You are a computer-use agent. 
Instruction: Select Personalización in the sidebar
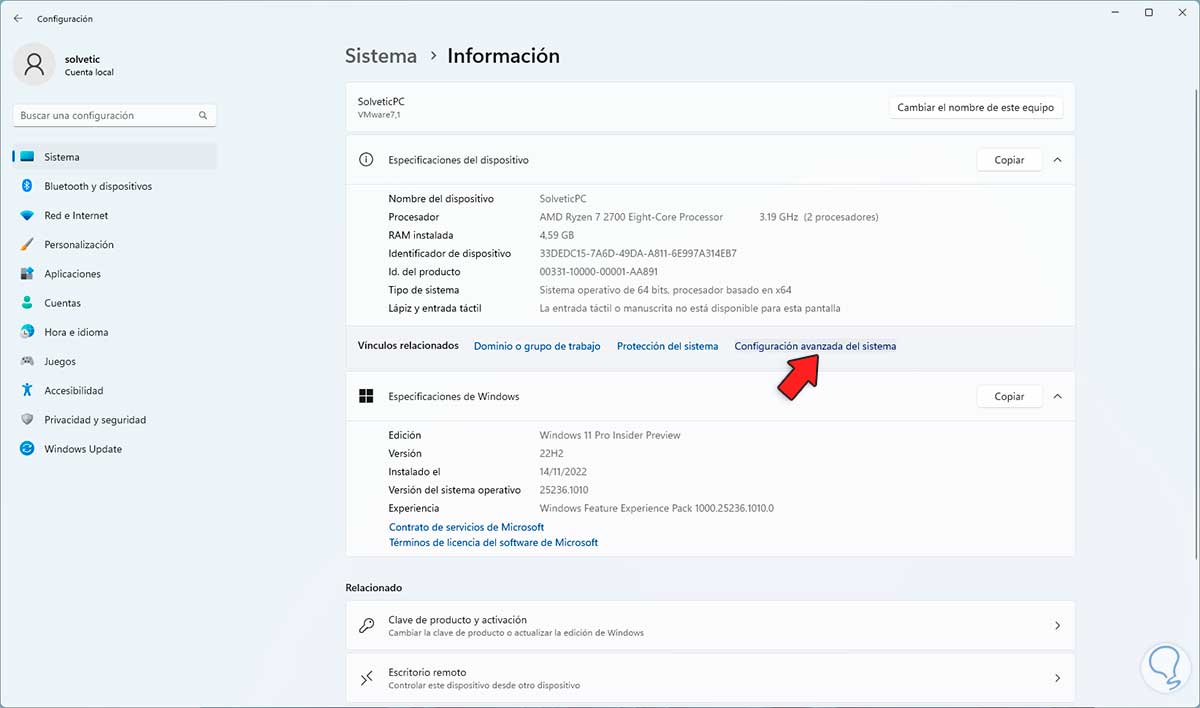pyautogui.click(x=115, y=244)
